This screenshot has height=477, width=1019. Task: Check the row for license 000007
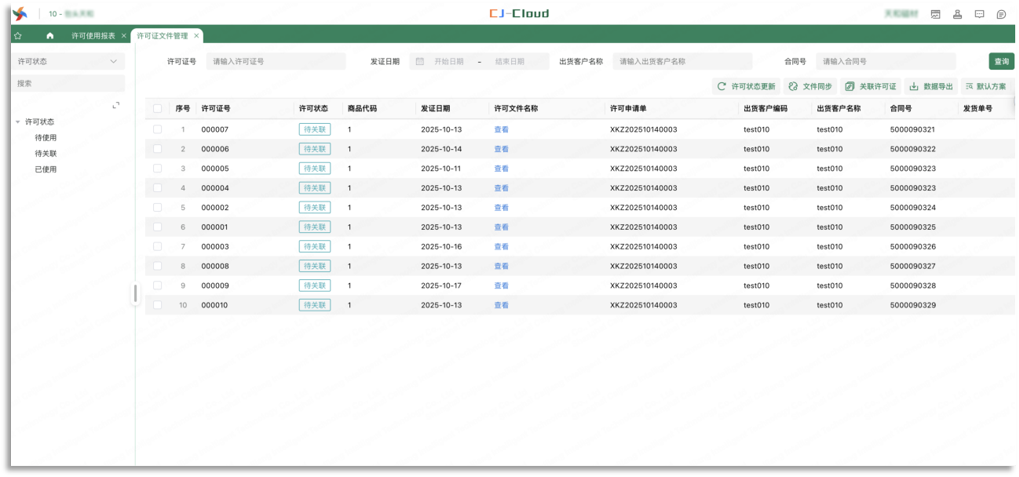(157, 129)
